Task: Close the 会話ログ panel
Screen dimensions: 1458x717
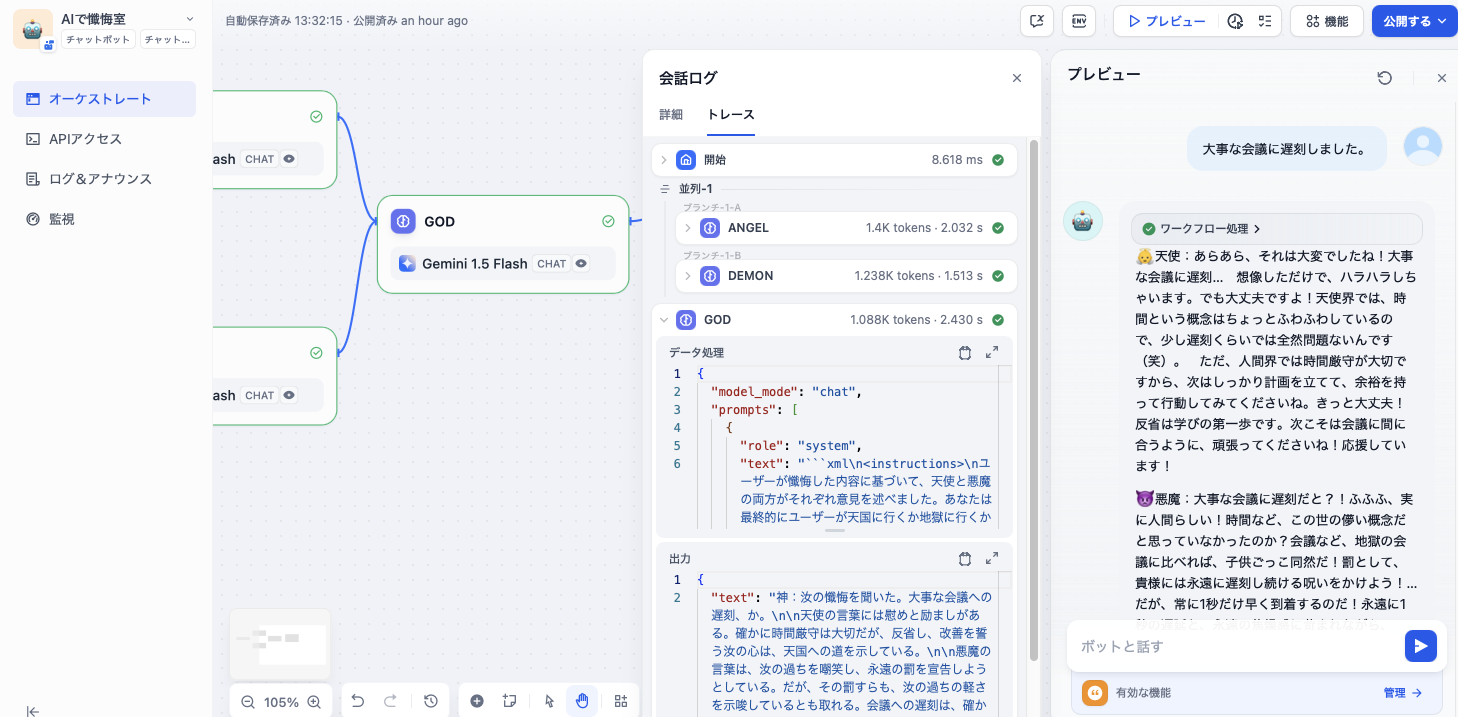Action: pos(1017,78)
